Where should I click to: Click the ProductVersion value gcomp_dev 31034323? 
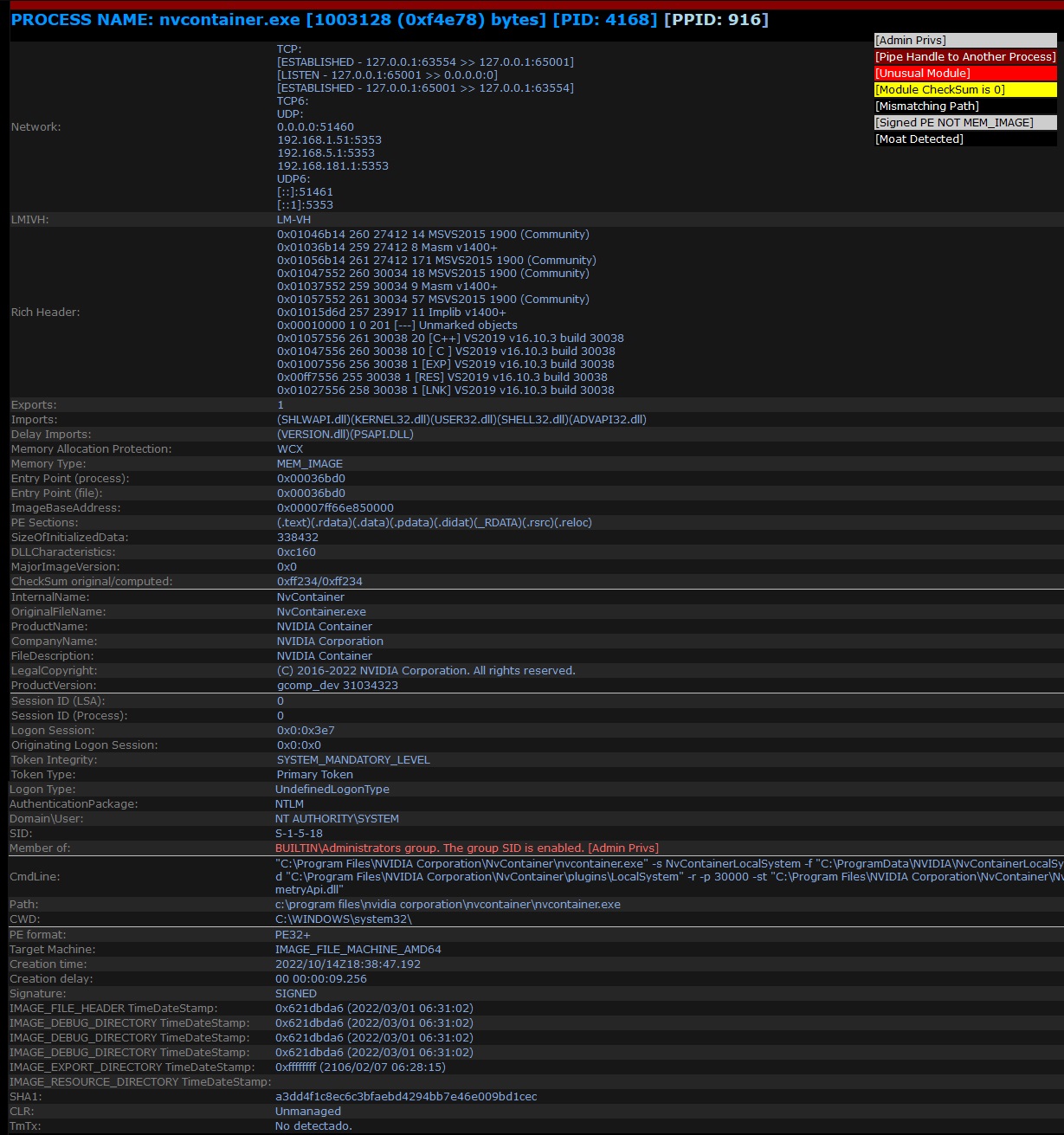[x=338, y=686]
